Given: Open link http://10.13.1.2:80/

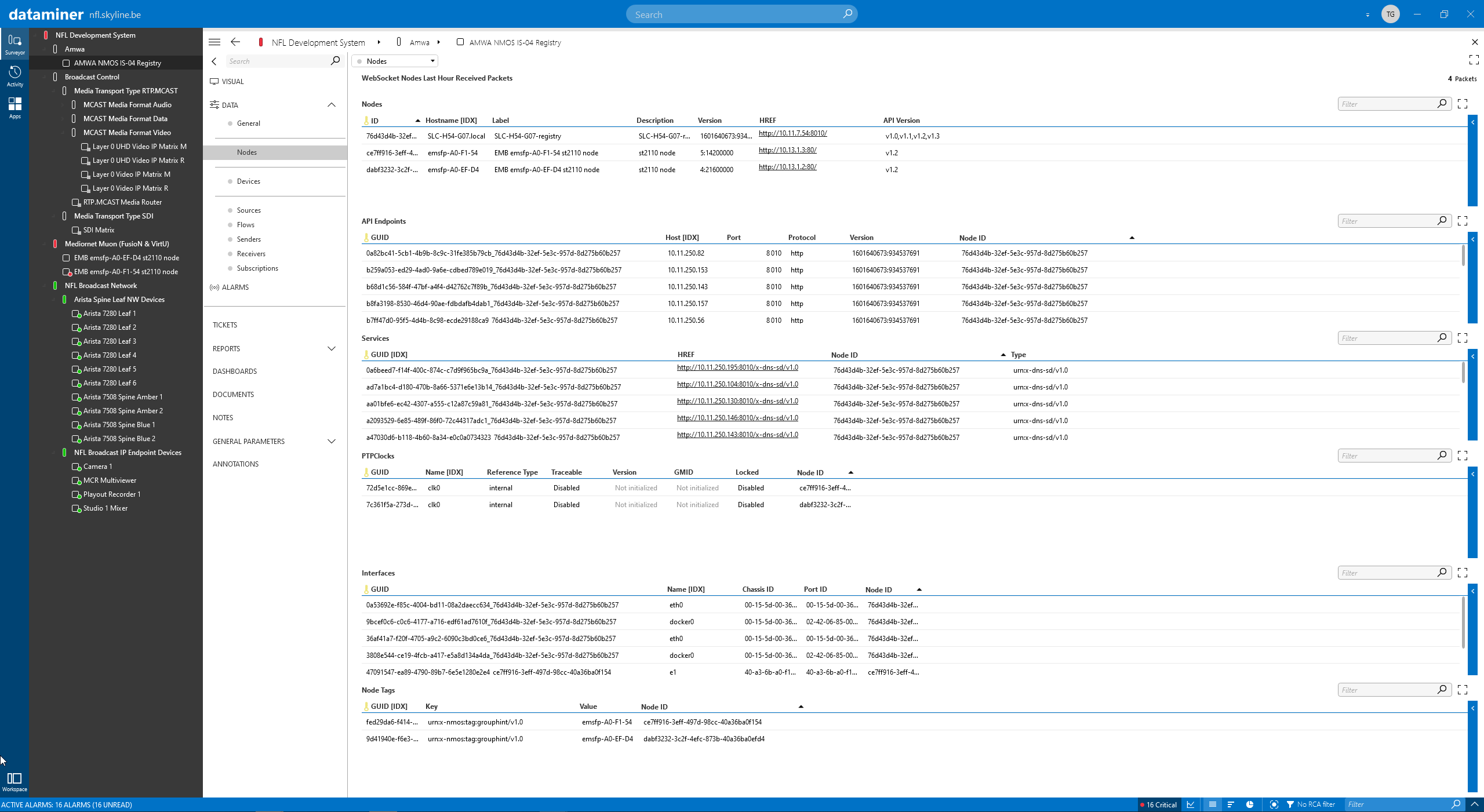Looking at the screenshot, I should [x=788, y=167].
